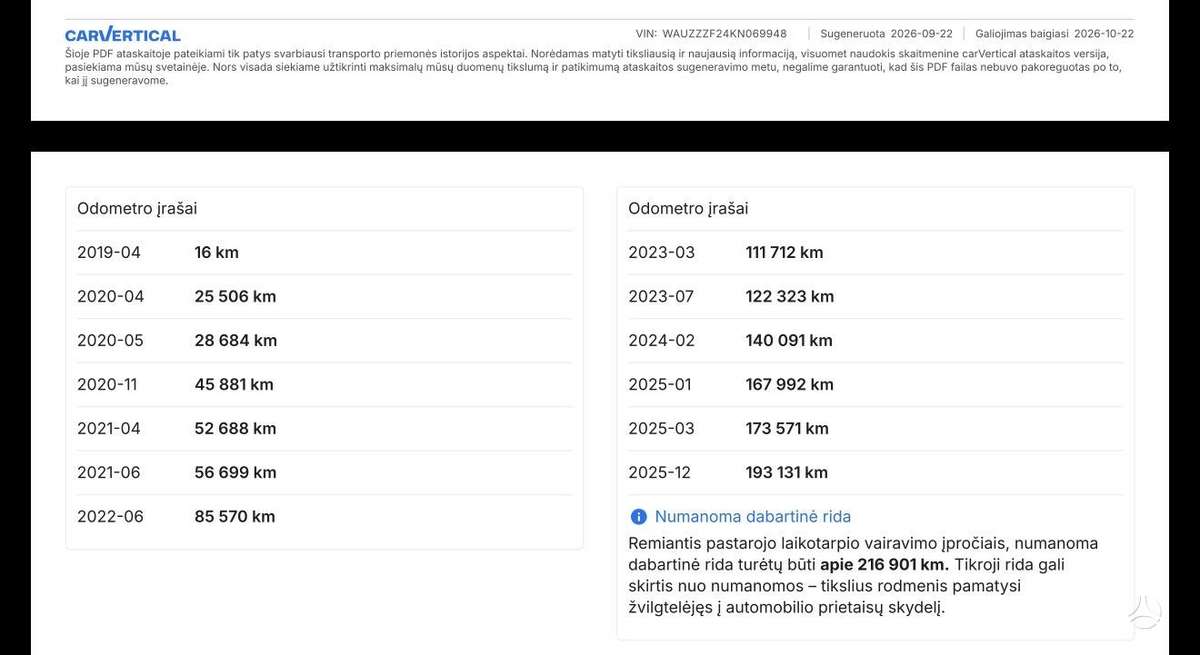Image resolution: width=1200 pixels, height=655 pixels.
Task: Click the 173 571 km reading
Action: (787, 429)
